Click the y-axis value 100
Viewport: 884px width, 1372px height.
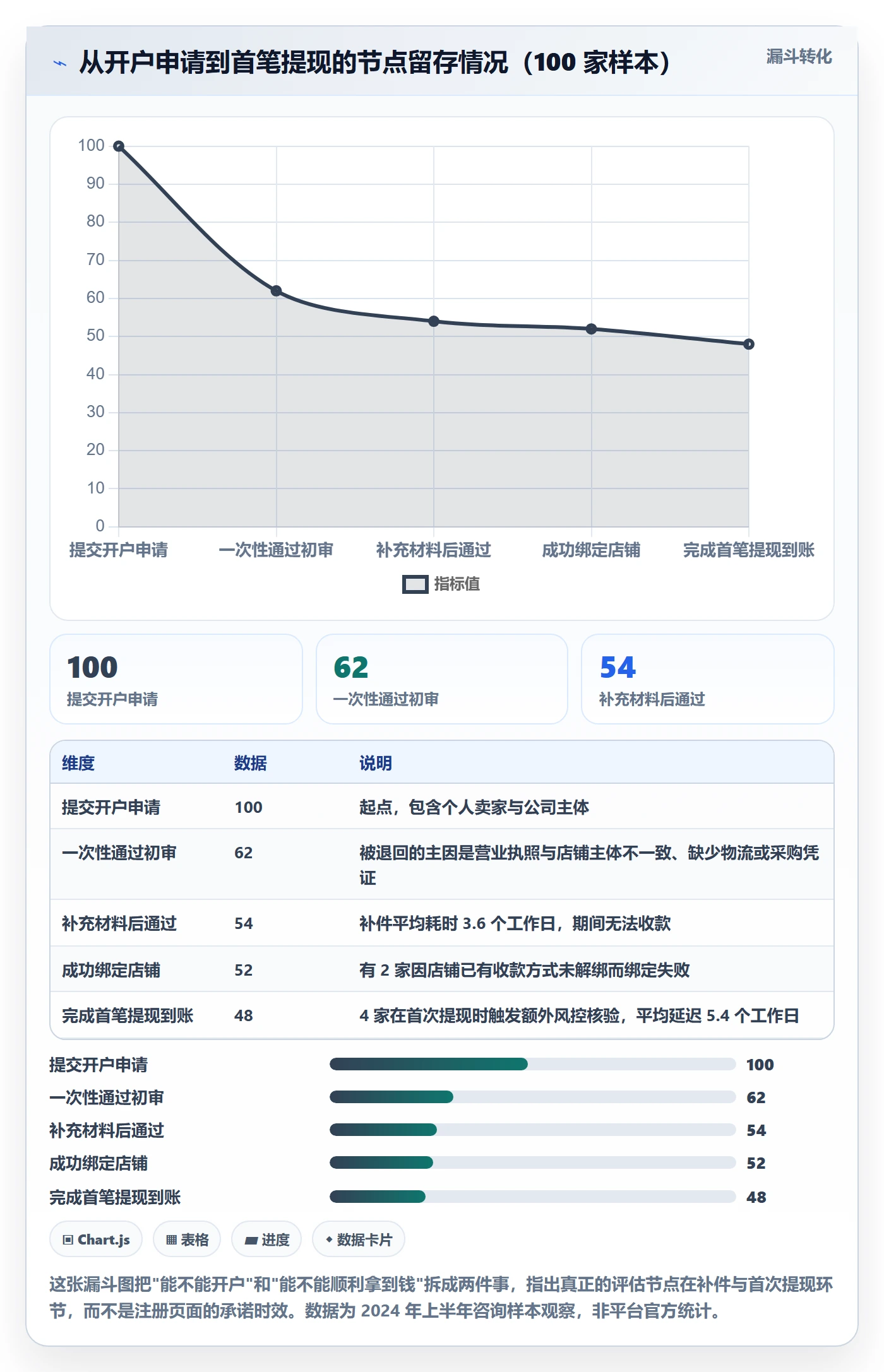coord(92,146)
